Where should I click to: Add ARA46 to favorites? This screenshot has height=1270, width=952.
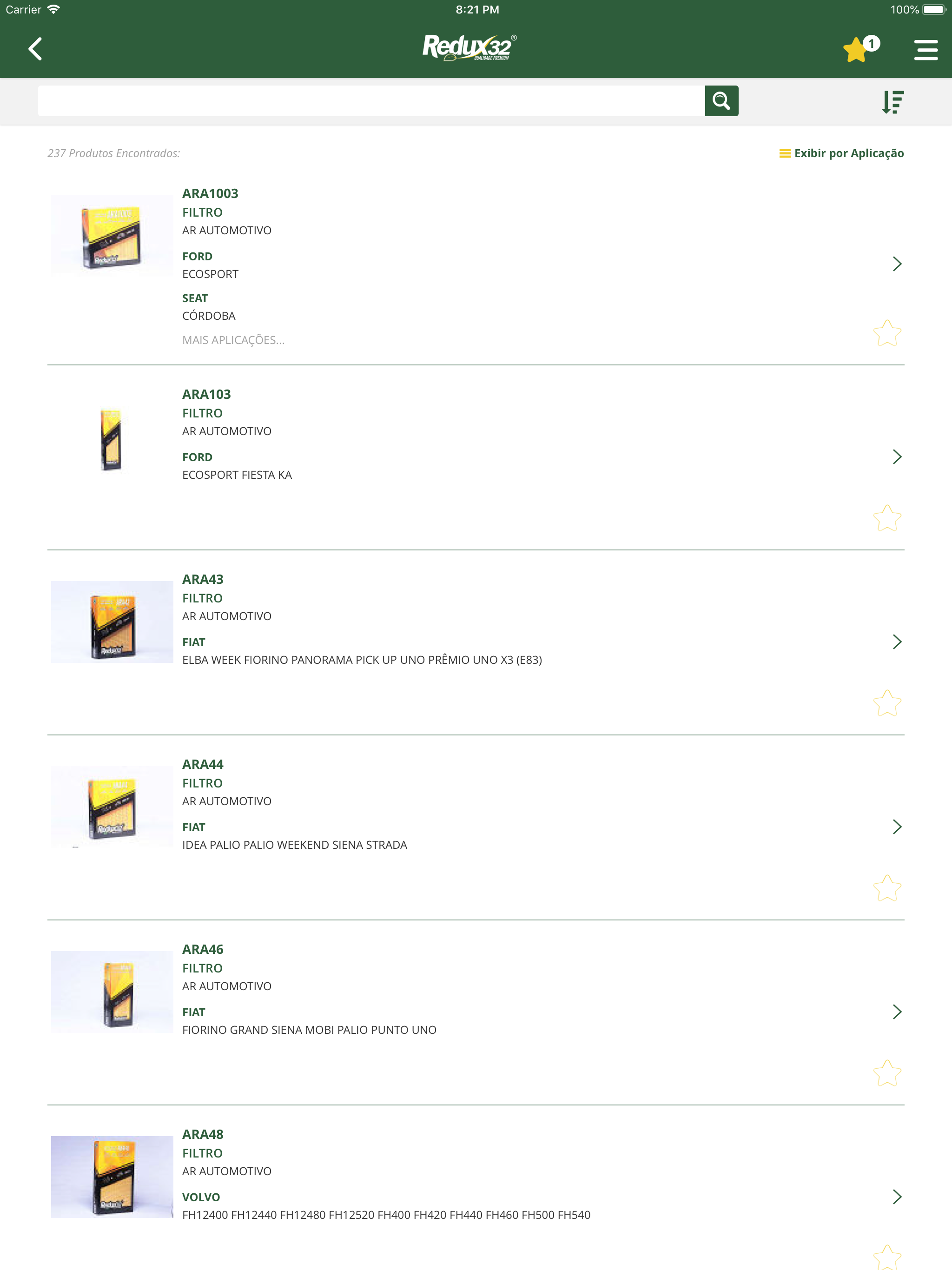point(886,1072)
